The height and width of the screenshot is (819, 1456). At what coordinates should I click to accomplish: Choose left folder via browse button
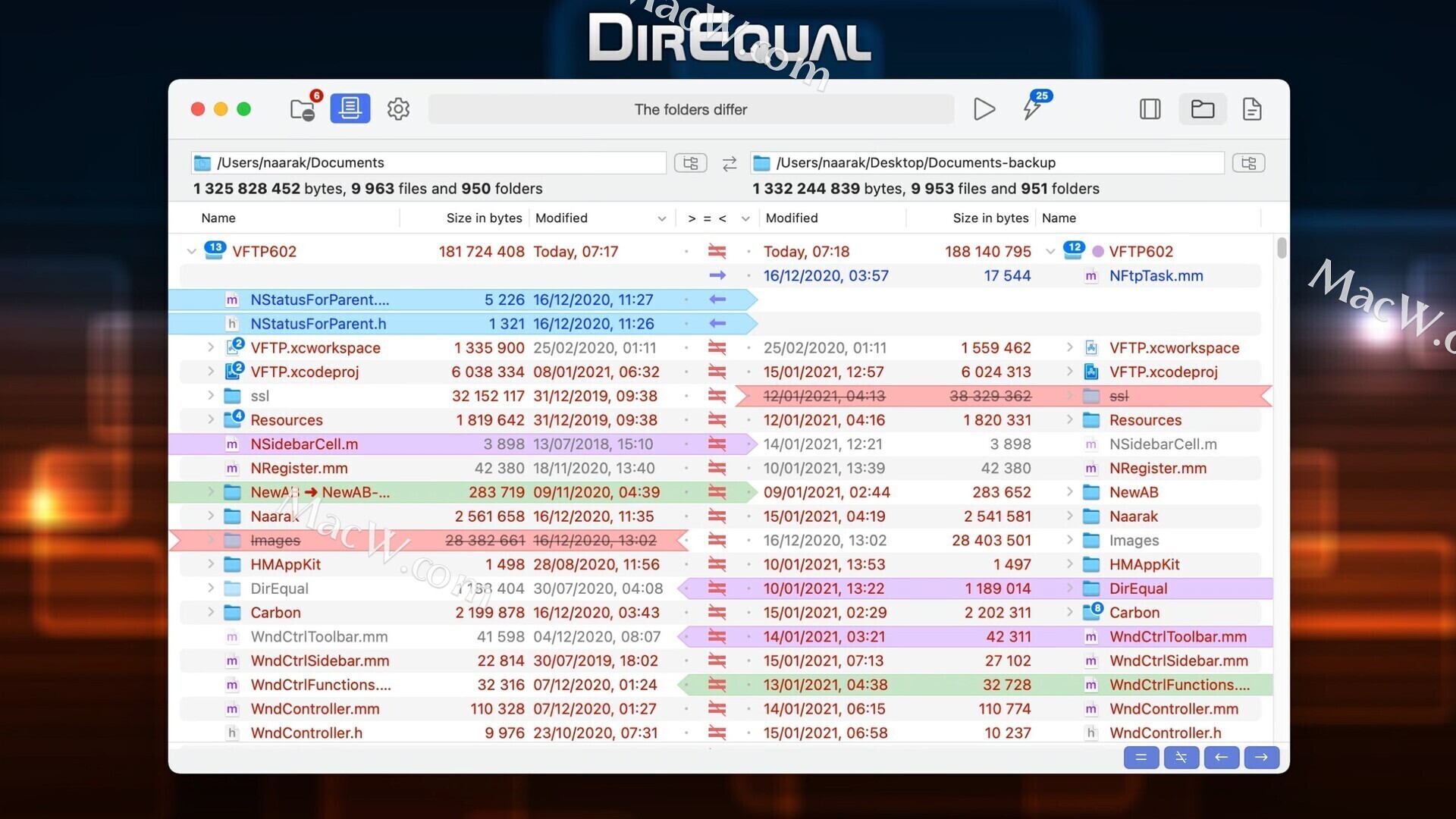691,163
